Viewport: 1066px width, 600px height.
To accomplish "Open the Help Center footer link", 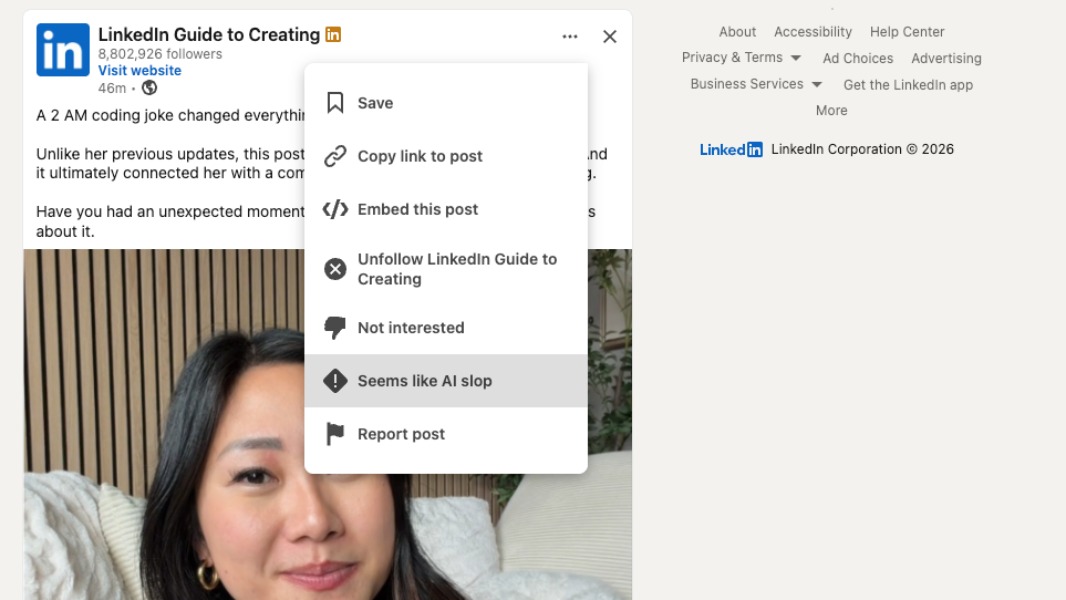I will tap(907, 32).
